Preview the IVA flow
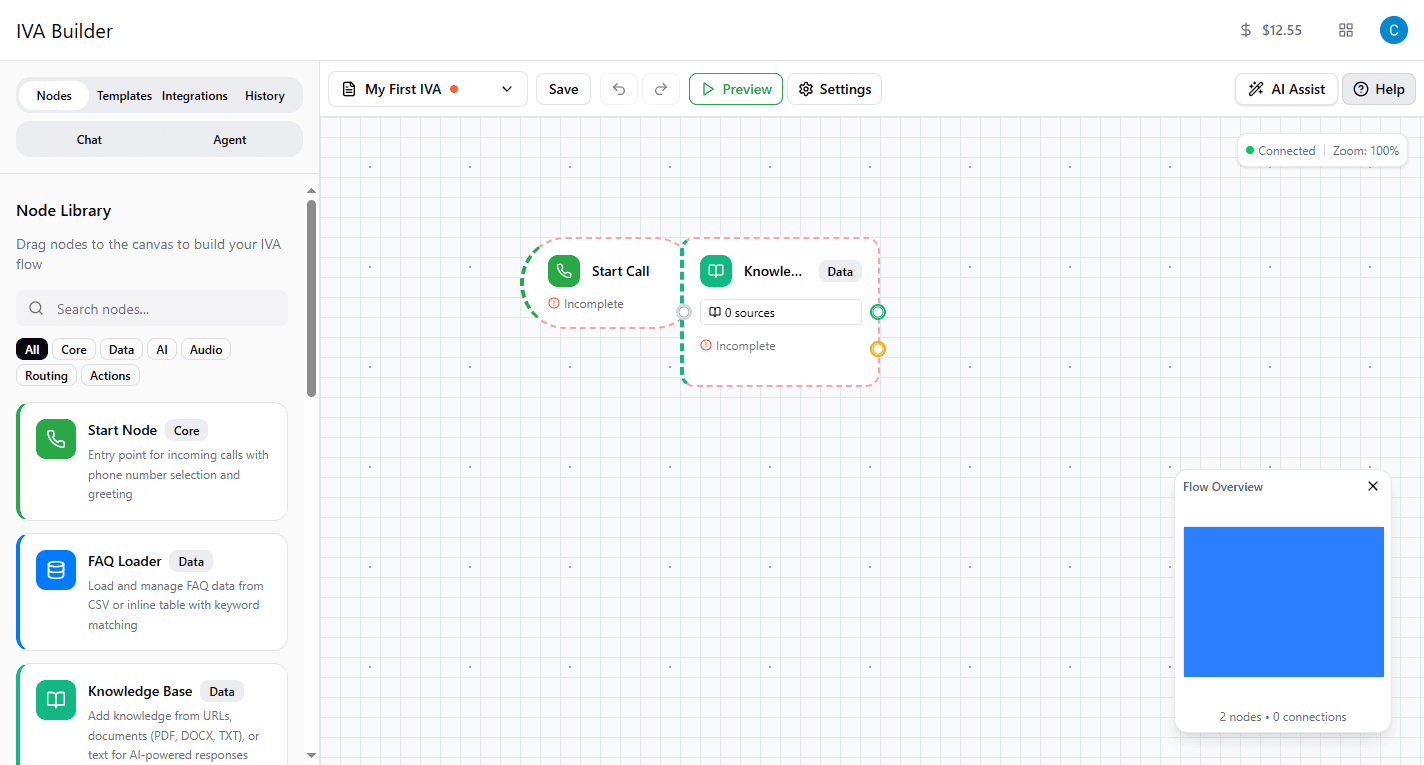Image resolution: width=1424 pixels, height=765 pixels. pyautogui.click(x=735, y=88)
